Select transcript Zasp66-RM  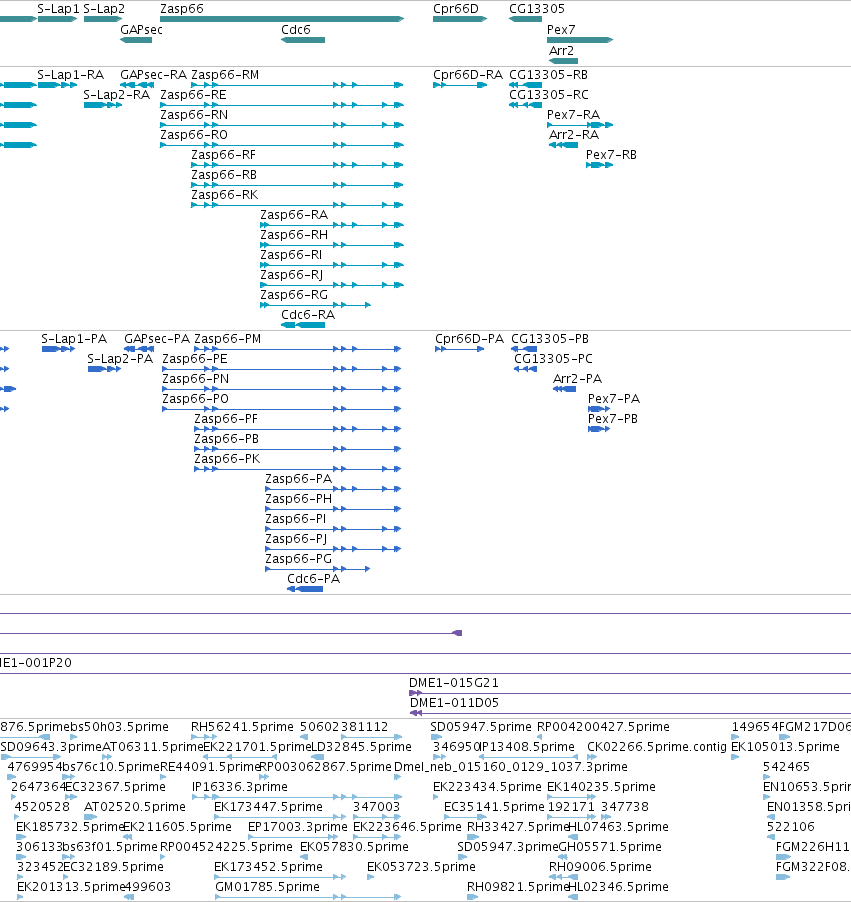[x=225, y=75]
